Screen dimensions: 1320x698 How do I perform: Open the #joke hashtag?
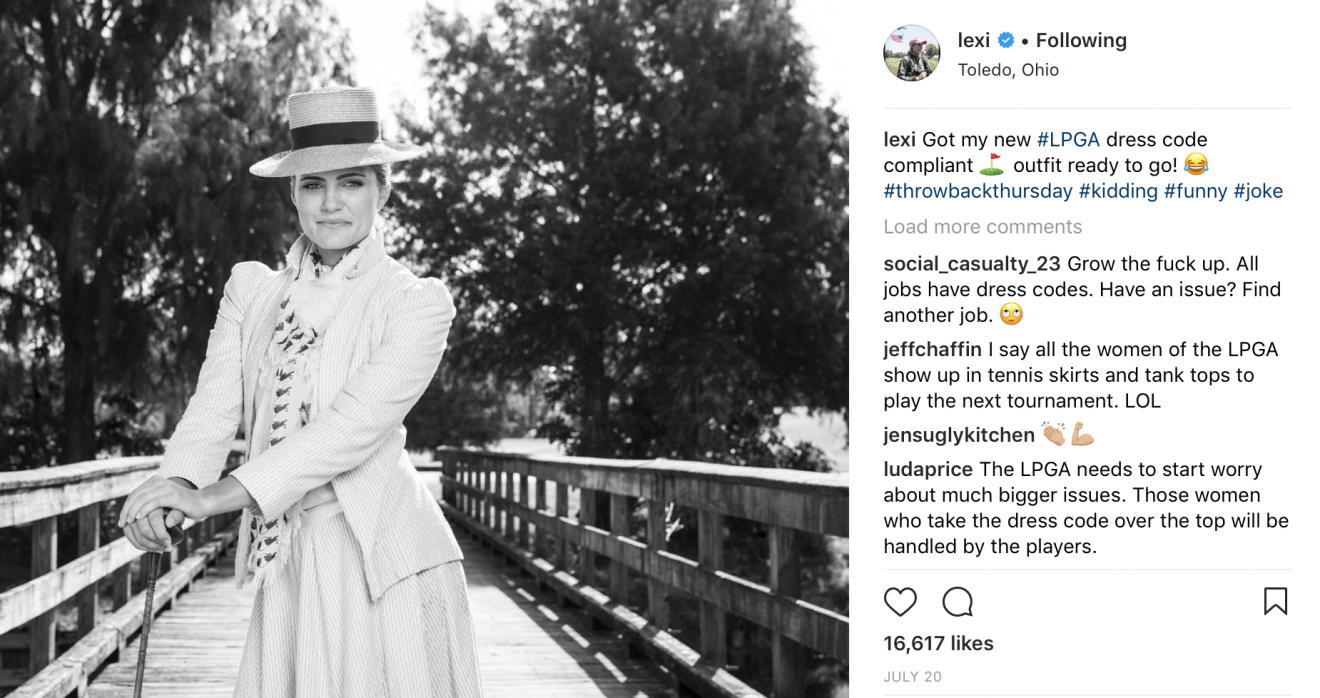(x=1258, y=191)
